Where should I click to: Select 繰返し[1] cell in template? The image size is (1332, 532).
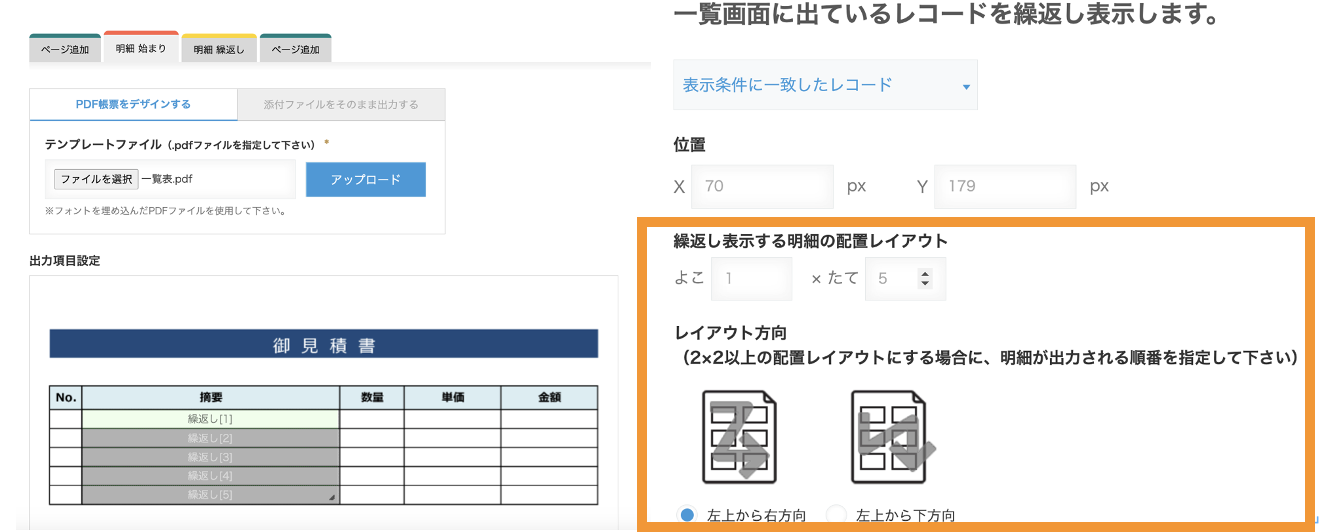tap(210, 419)
